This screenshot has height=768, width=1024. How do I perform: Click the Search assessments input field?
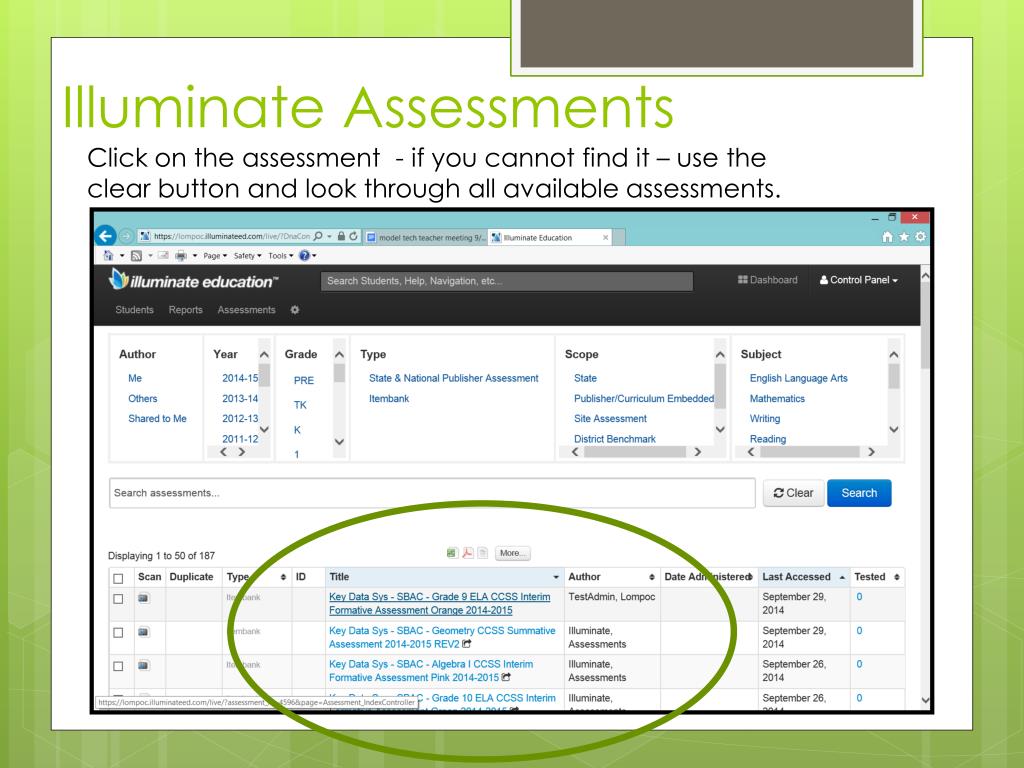432,493
